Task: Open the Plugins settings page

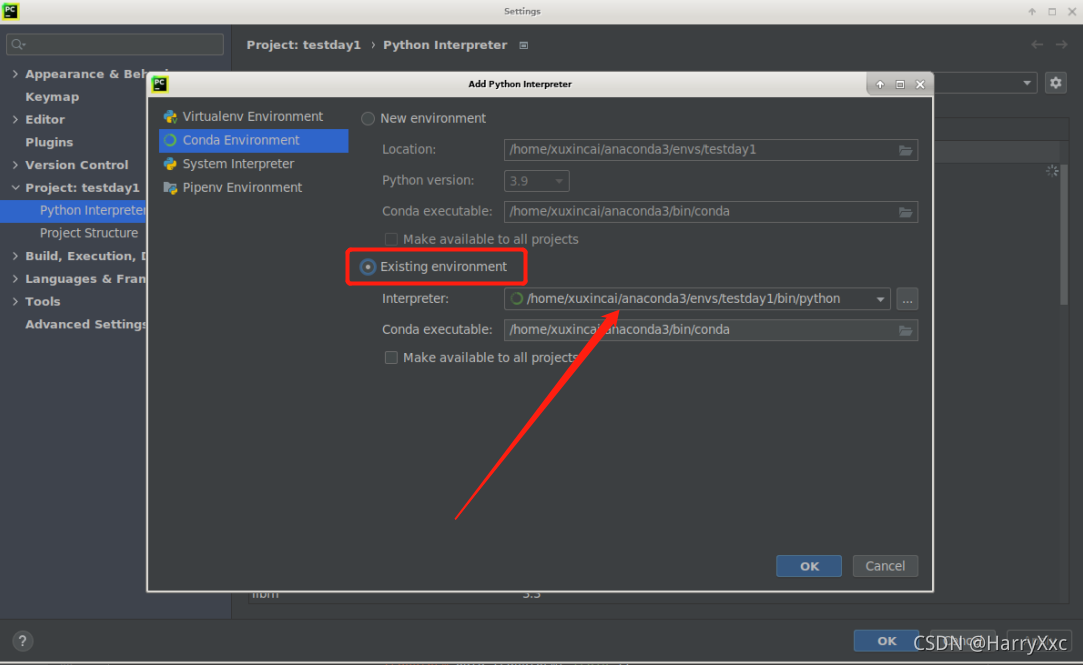Action: [49, 142]
